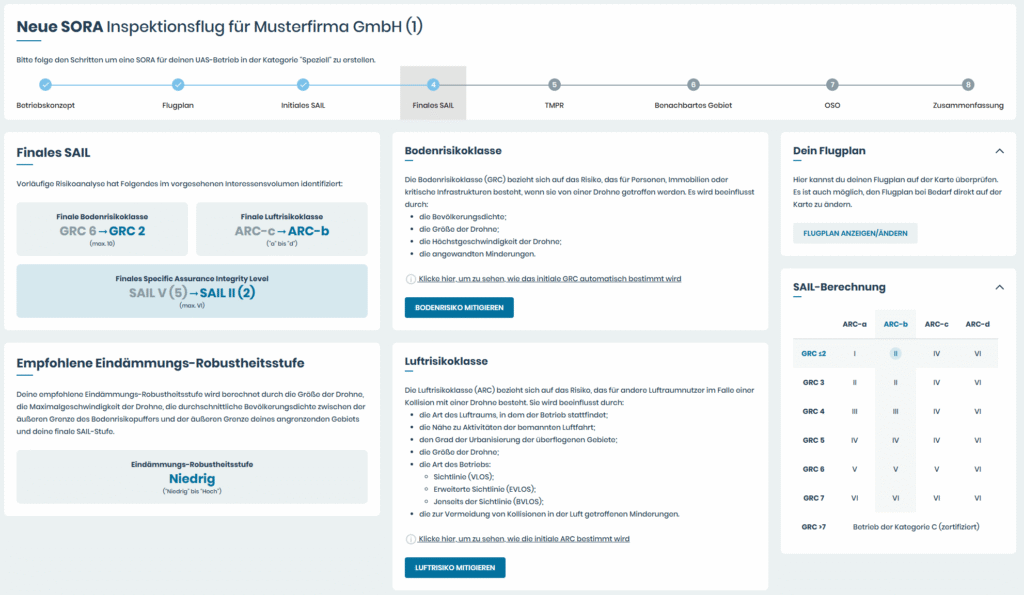This screenshot has width=1024, height=595.
Task: Collapse the Dein Flugplan panel
Action: (x=999, y=151)
